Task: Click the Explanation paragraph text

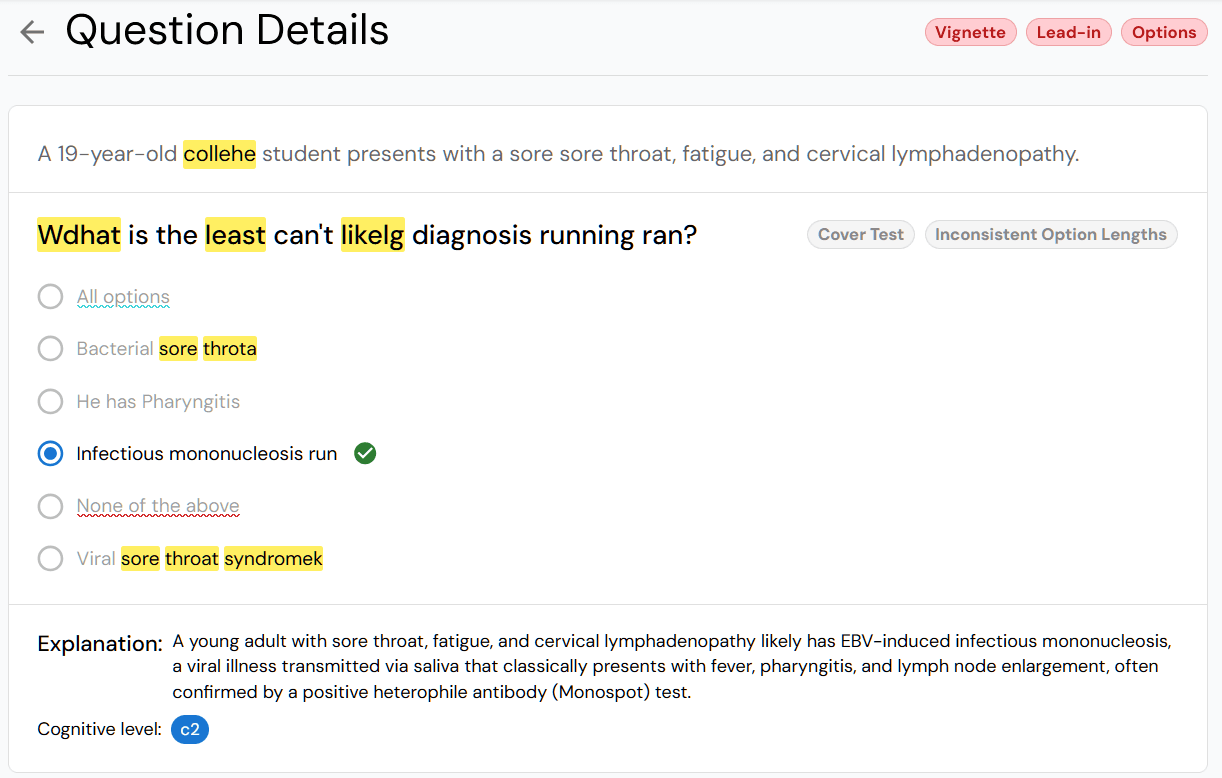Action: point(670,666)
